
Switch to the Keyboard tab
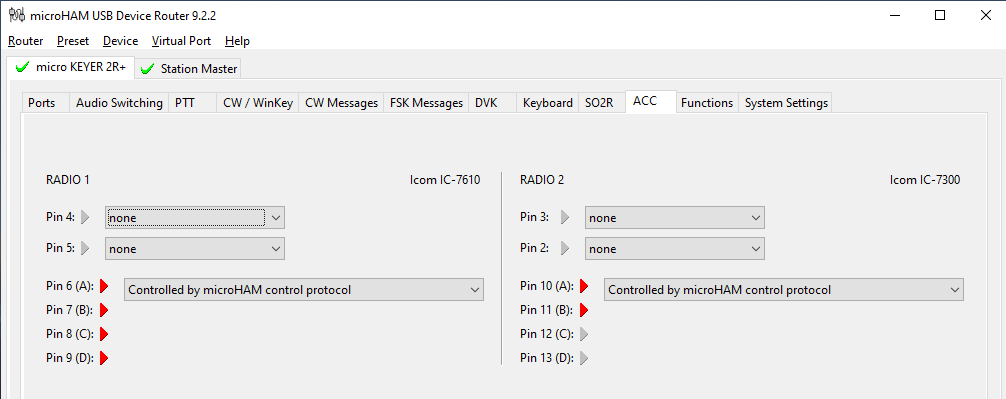[x=547, y=103]
